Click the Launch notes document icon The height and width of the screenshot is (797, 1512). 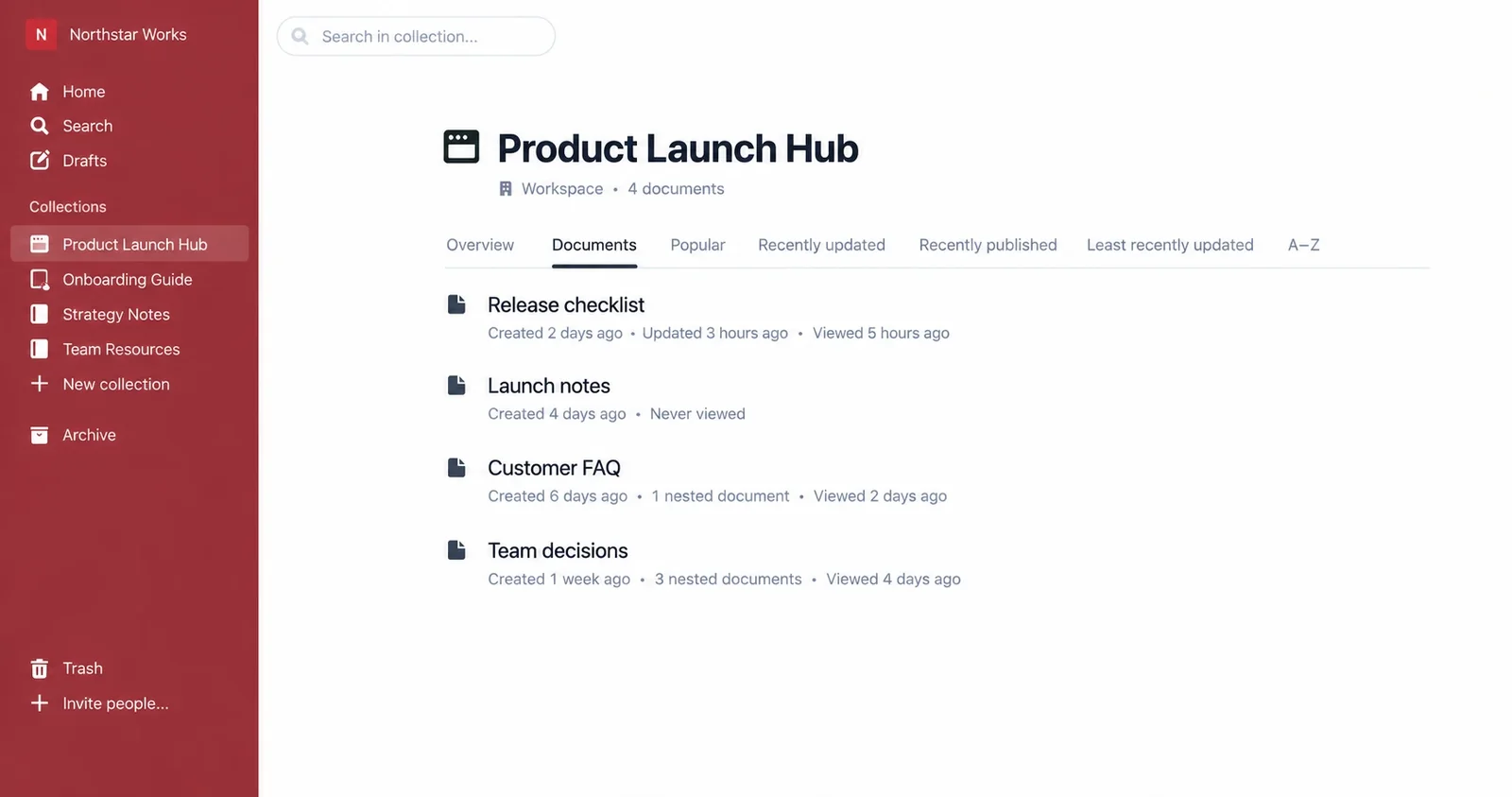point(456,385)
